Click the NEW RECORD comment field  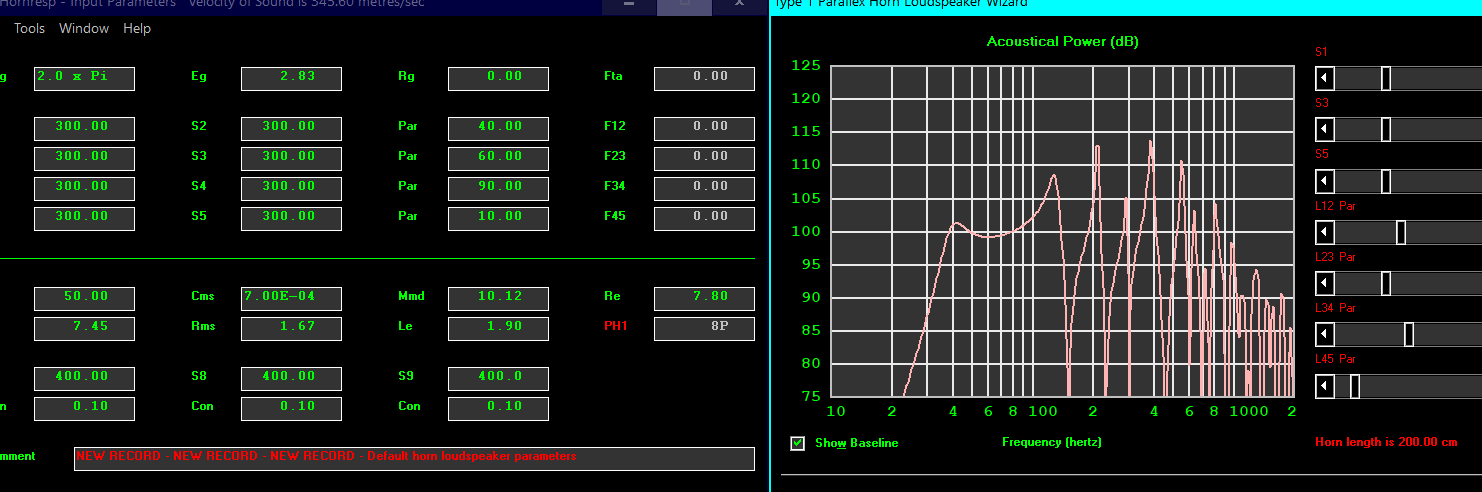click(x=414, y=459)
